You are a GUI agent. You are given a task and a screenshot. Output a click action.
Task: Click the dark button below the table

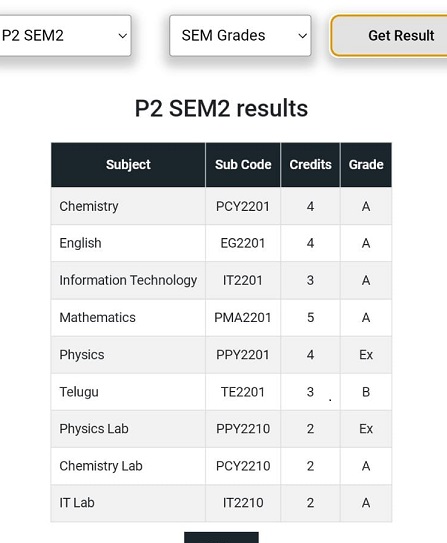(x=221, y=537)
